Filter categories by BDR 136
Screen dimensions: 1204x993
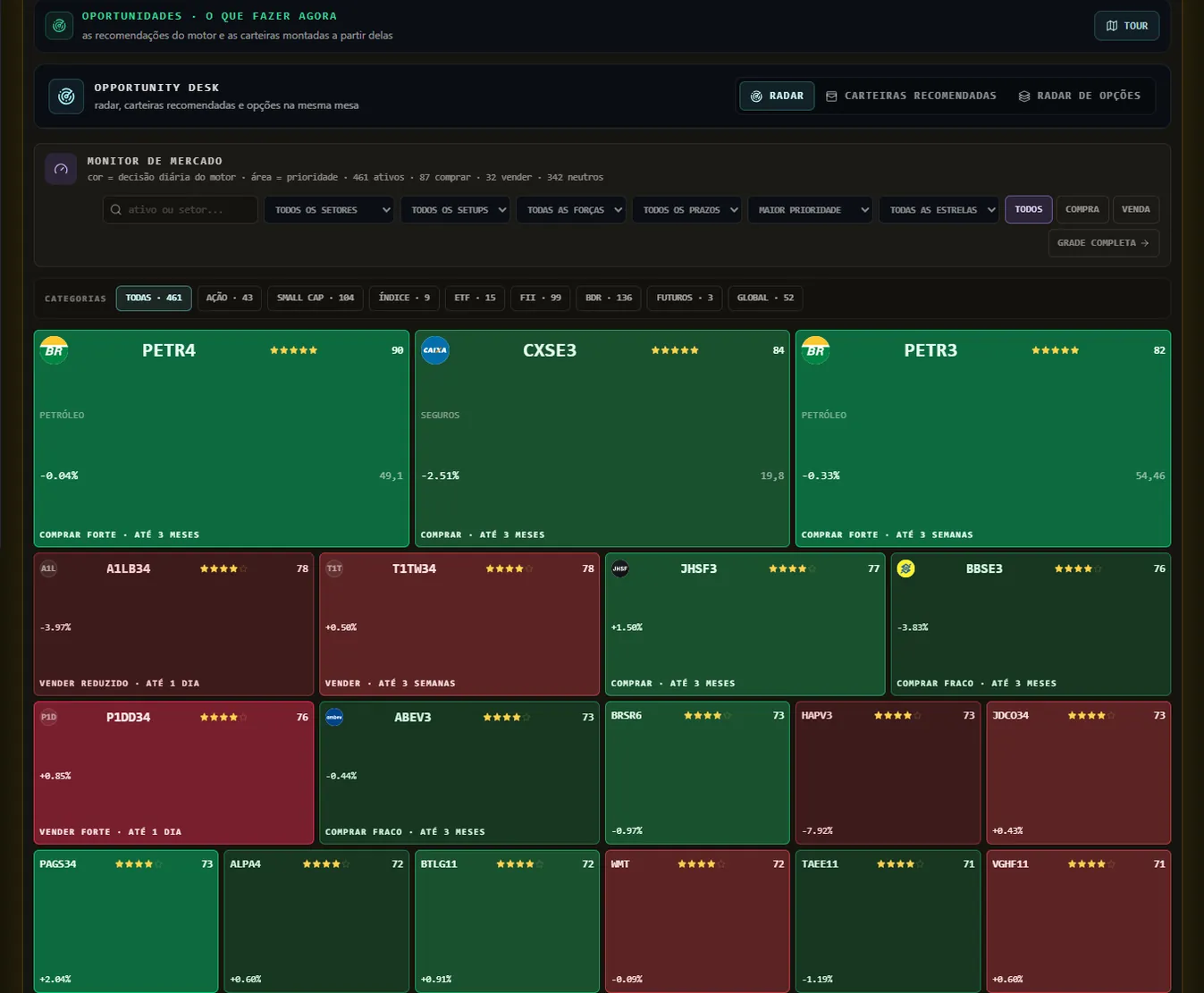609,298
